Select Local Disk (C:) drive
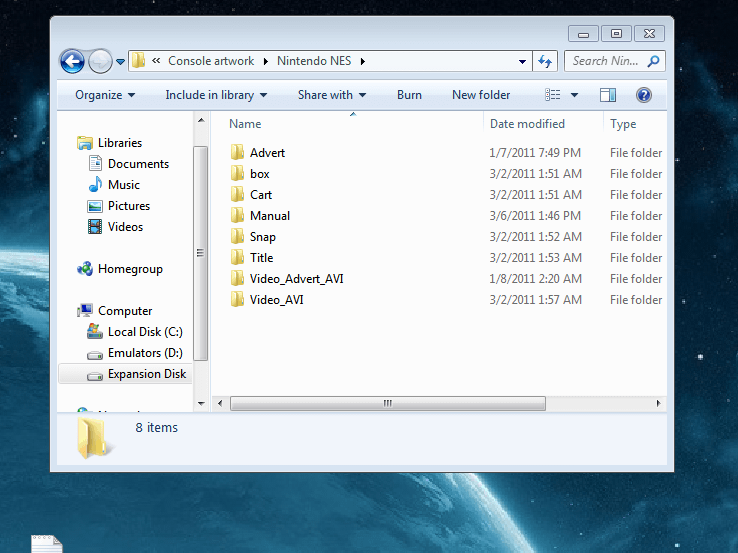738x553 pixels. pos(95,332)
